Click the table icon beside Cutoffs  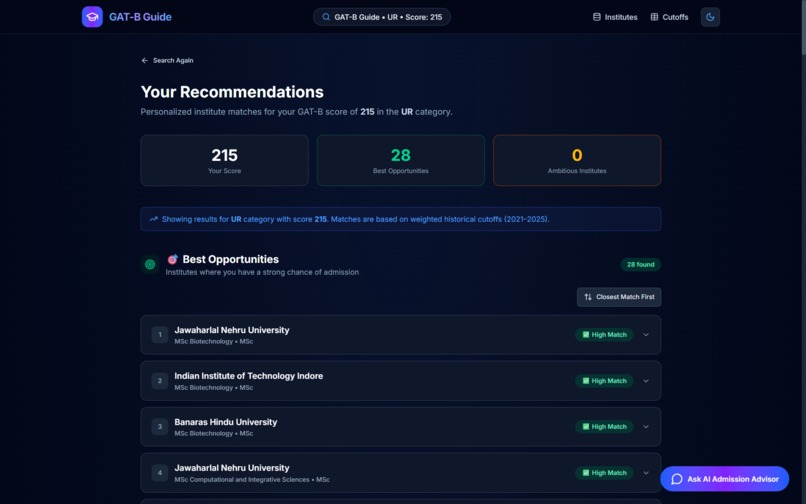pos(654,17)
